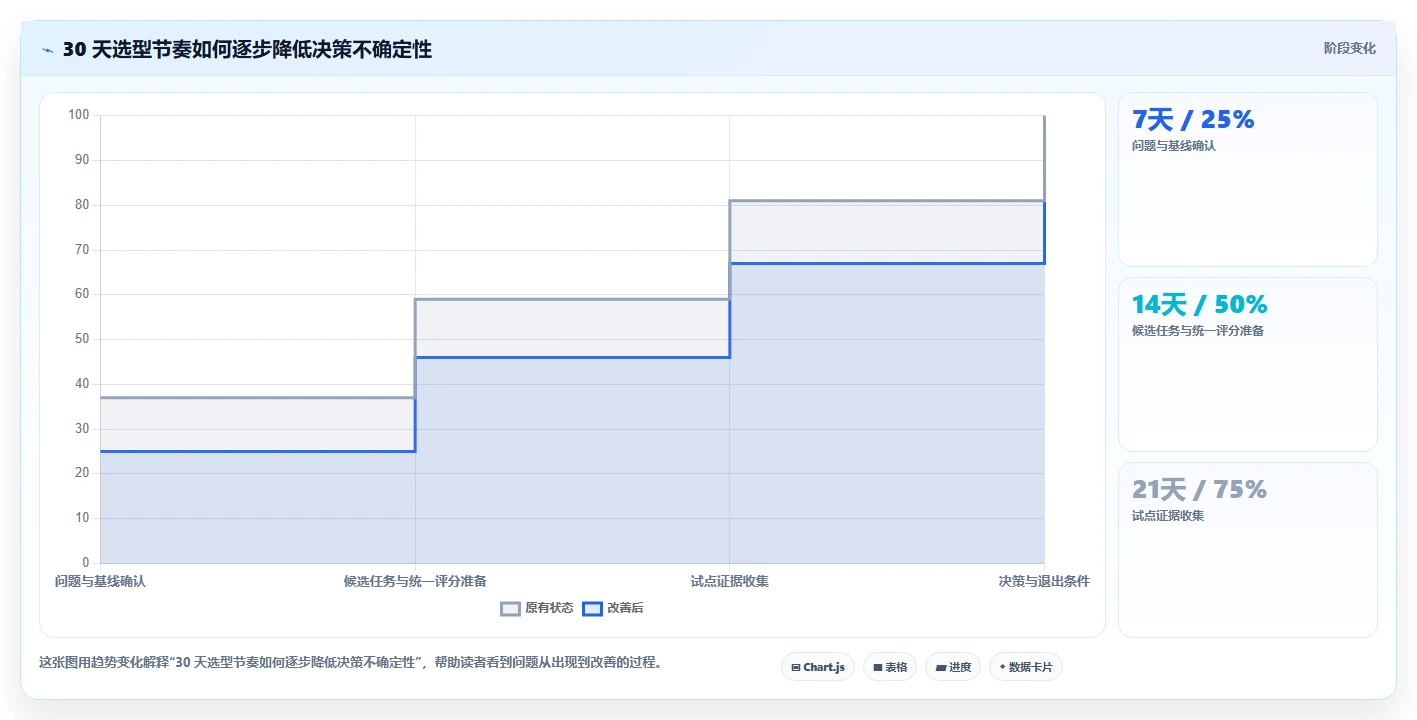Select the 14天 / 50% data card

point(1247,364)
